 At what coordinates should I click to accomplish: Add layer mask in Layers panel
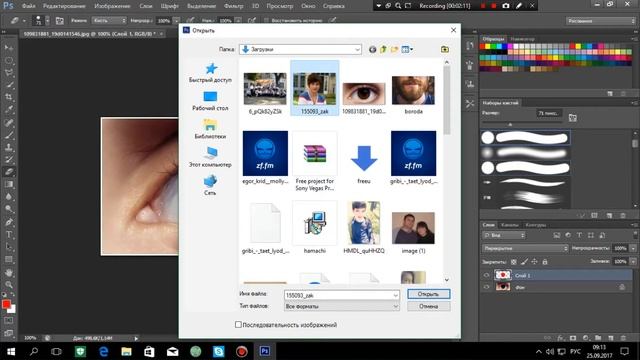[573, 338]
